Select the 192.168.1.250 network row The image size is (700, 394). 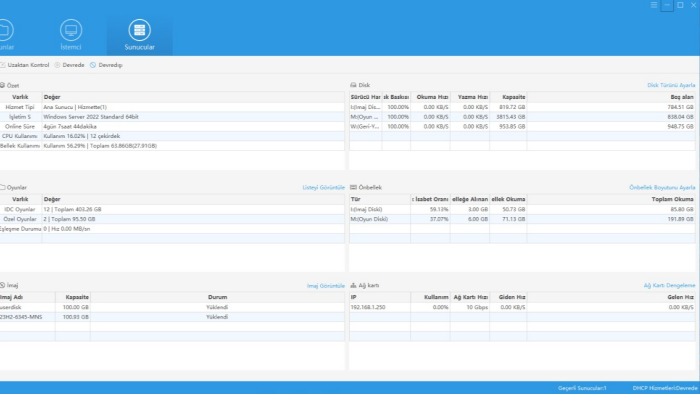[522, 307]
